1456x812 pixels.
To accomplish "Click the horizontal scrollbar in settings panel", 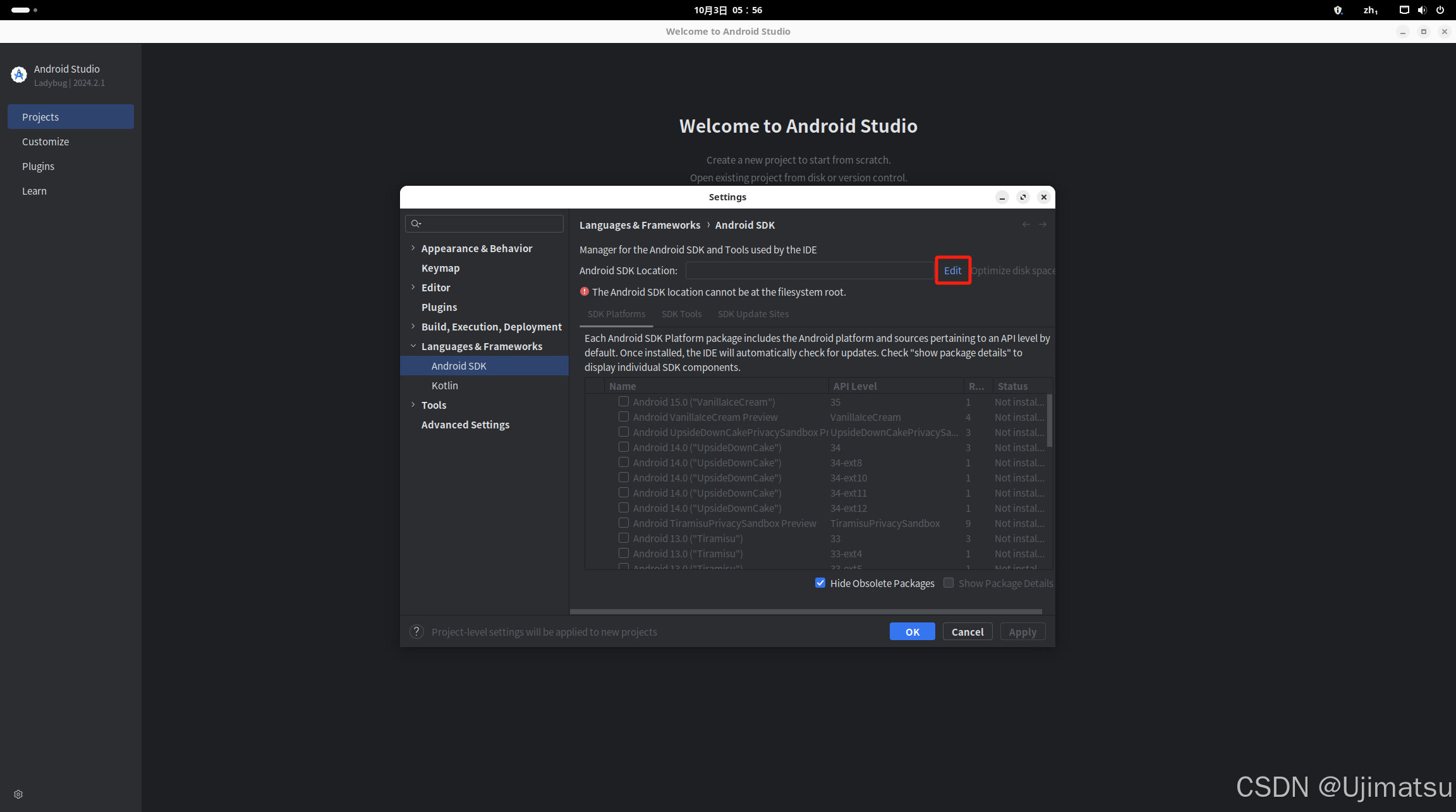I will (x=806, y=612).
